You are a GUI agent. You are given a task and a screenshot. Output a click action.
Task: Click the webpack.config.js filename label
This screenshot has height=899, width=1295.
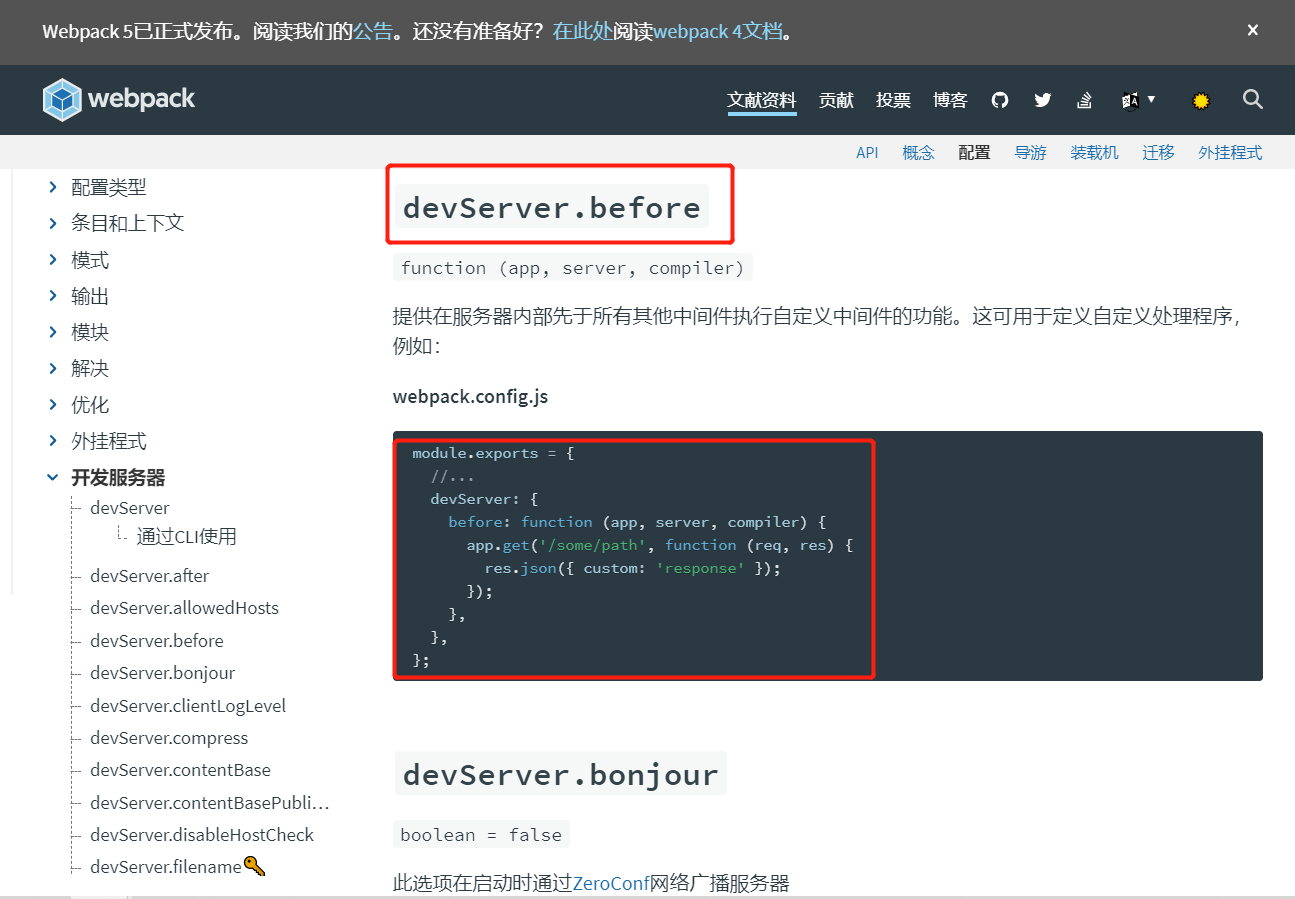click(x=470, y=396)
